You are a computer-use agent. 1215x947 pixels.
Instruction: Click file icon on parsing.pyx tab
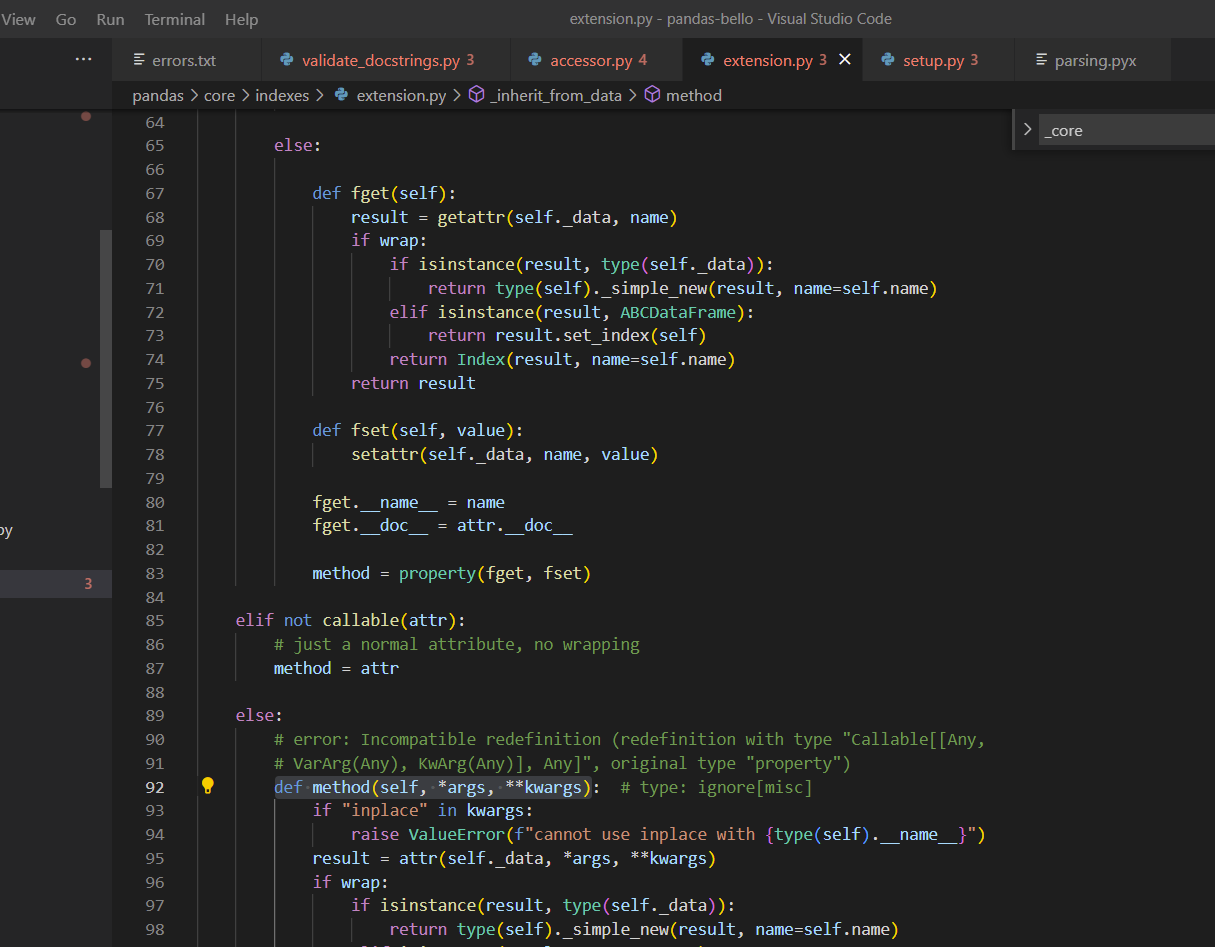pos(1041,60)
